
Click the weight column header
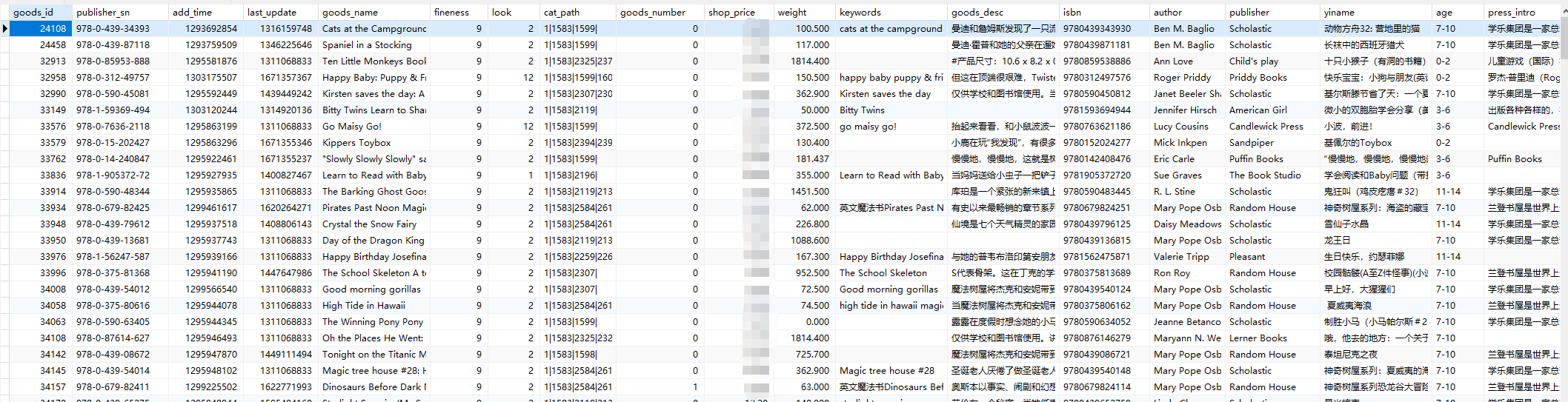[804, 12]
